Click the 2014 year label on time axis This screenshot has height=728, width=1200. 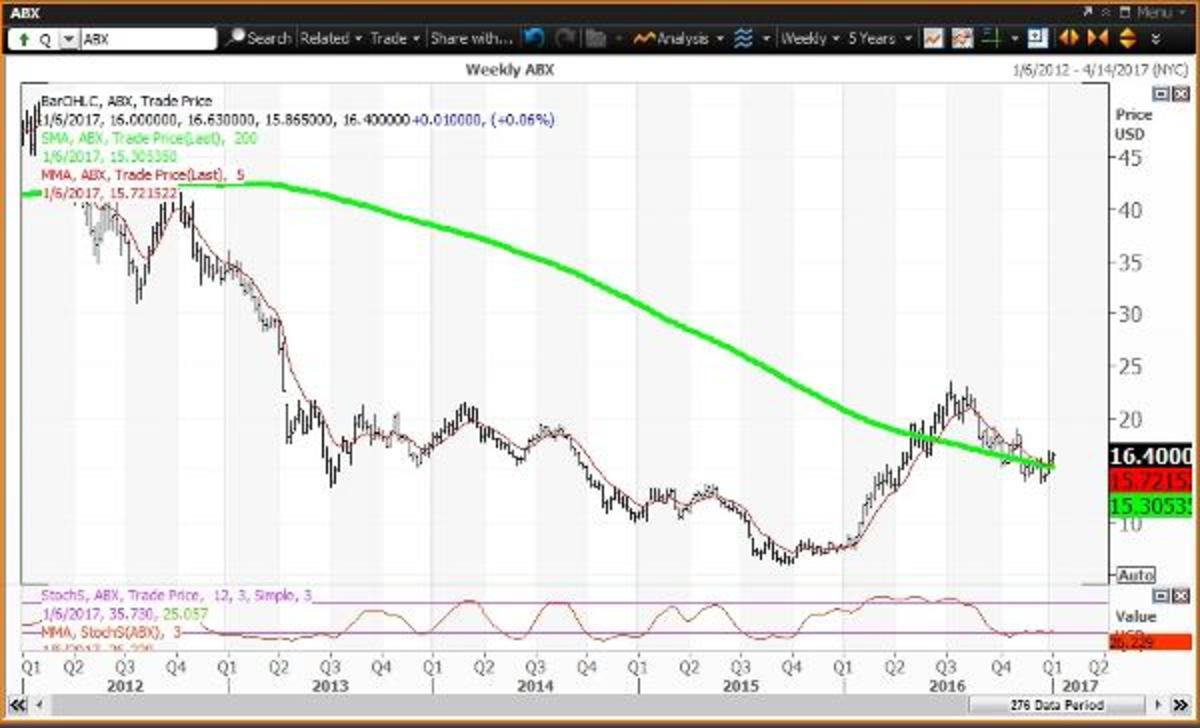click(x=535, y=686)
